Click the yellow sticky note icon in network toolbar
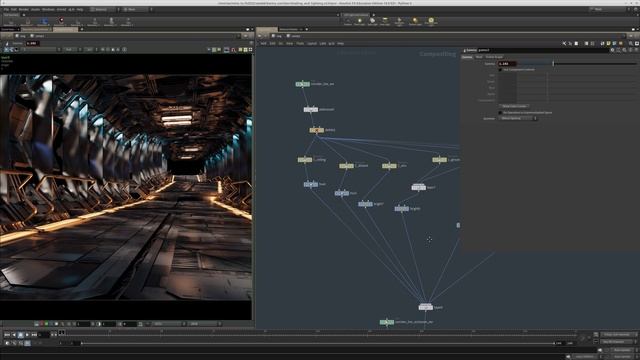This screenshot has width=640, height=360. [x=609, y=43]
